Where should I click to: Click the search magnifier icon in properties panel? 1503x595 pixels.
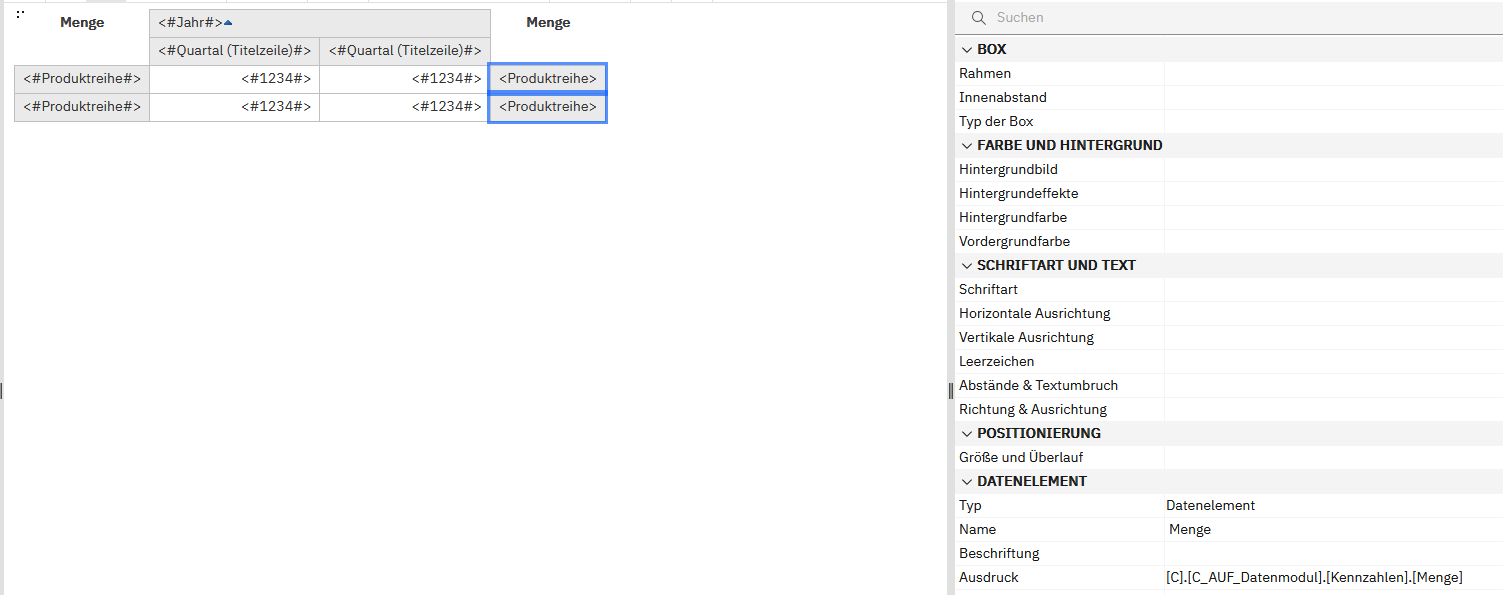pos(978,18)
